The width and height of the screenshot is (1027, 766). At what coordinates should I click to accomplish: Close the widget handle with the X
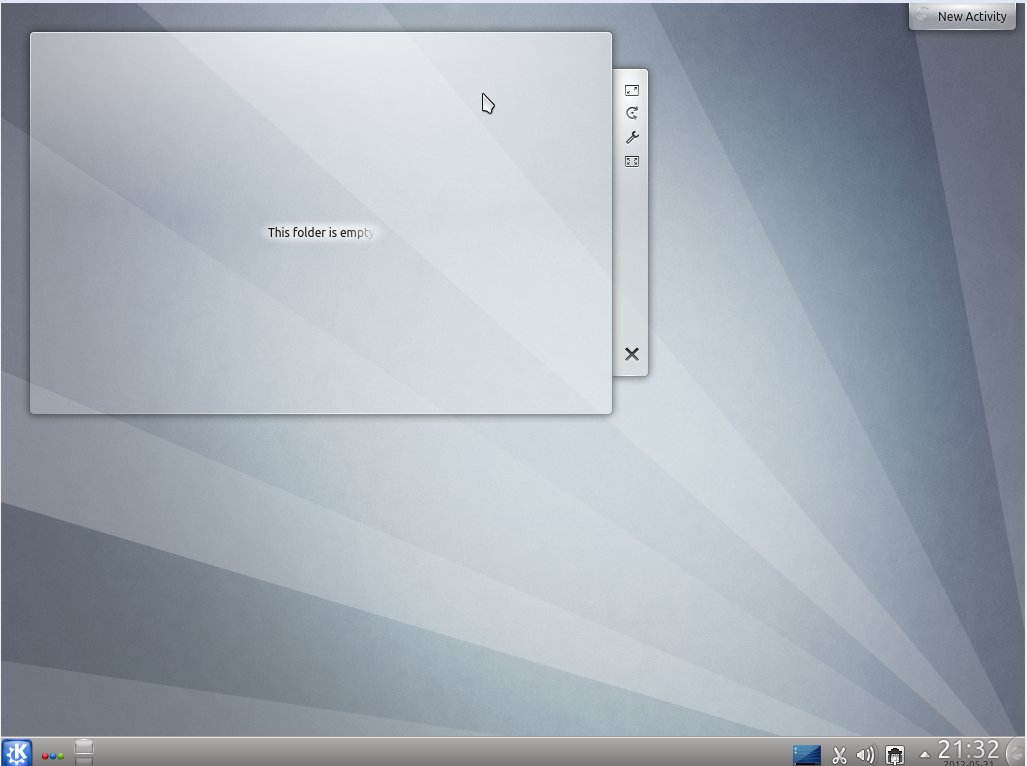tap(631, 353)
